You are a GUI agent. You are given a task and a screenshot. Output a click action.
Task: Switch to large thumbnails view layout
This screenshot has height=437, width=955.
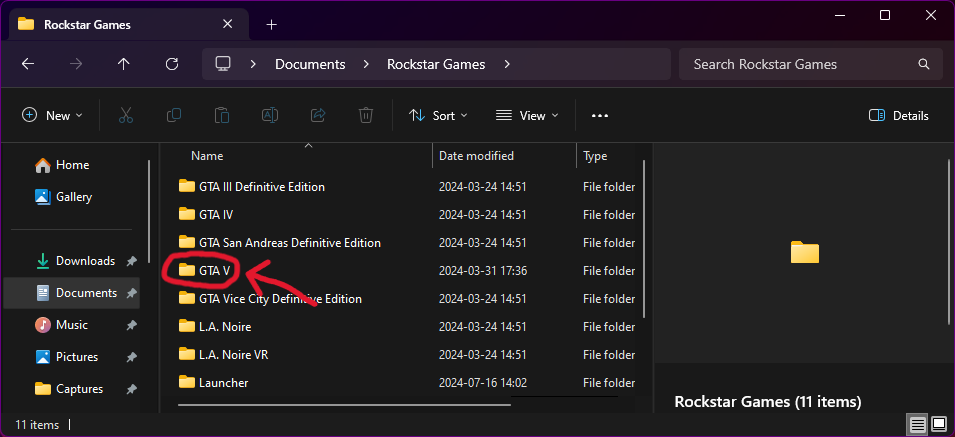[938, 424]
